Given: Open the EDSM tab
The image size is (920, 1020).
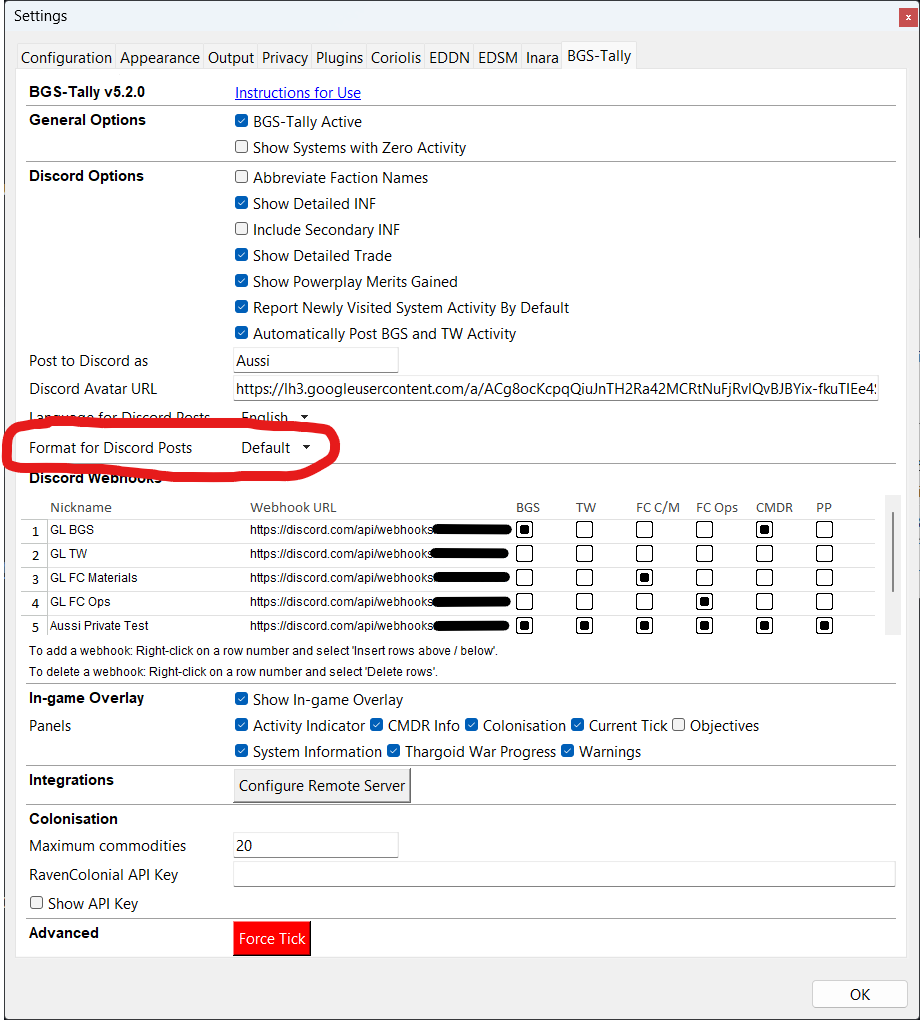Looking at the screenshot, I should tap(498, 58).
